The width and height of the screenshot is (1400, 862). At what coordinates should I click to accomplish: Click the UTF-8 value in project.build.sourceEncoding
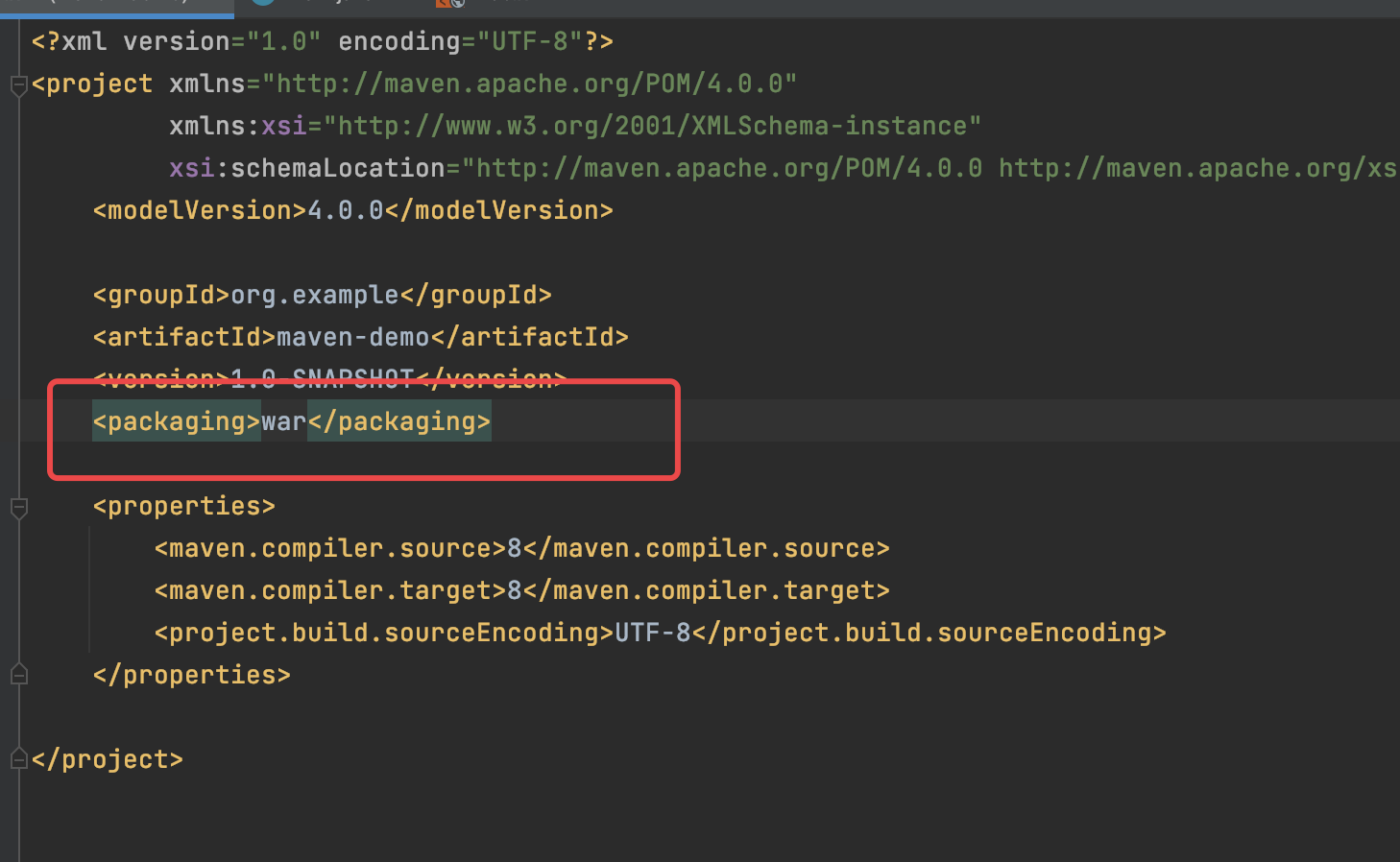653,634
